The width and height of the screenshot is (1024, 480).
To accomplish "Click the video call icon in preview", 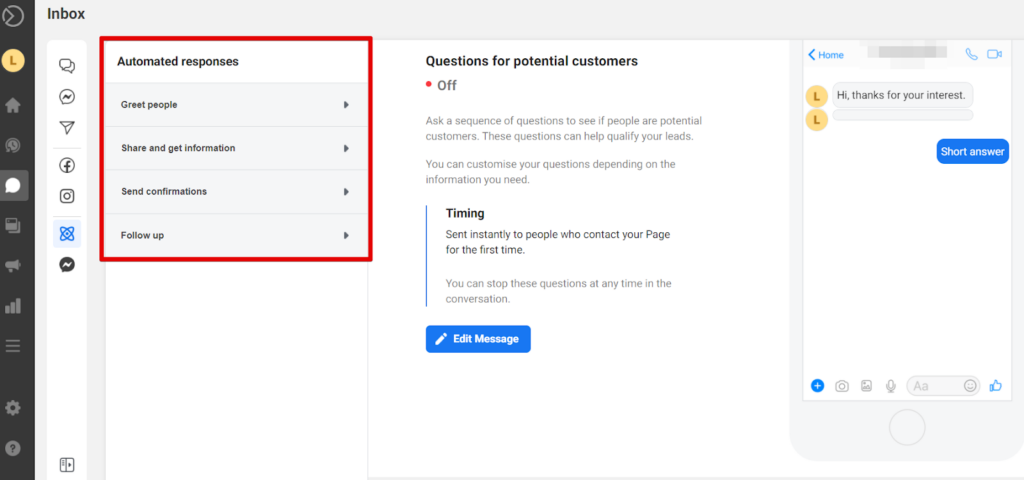I will click(x=994, y=55).
